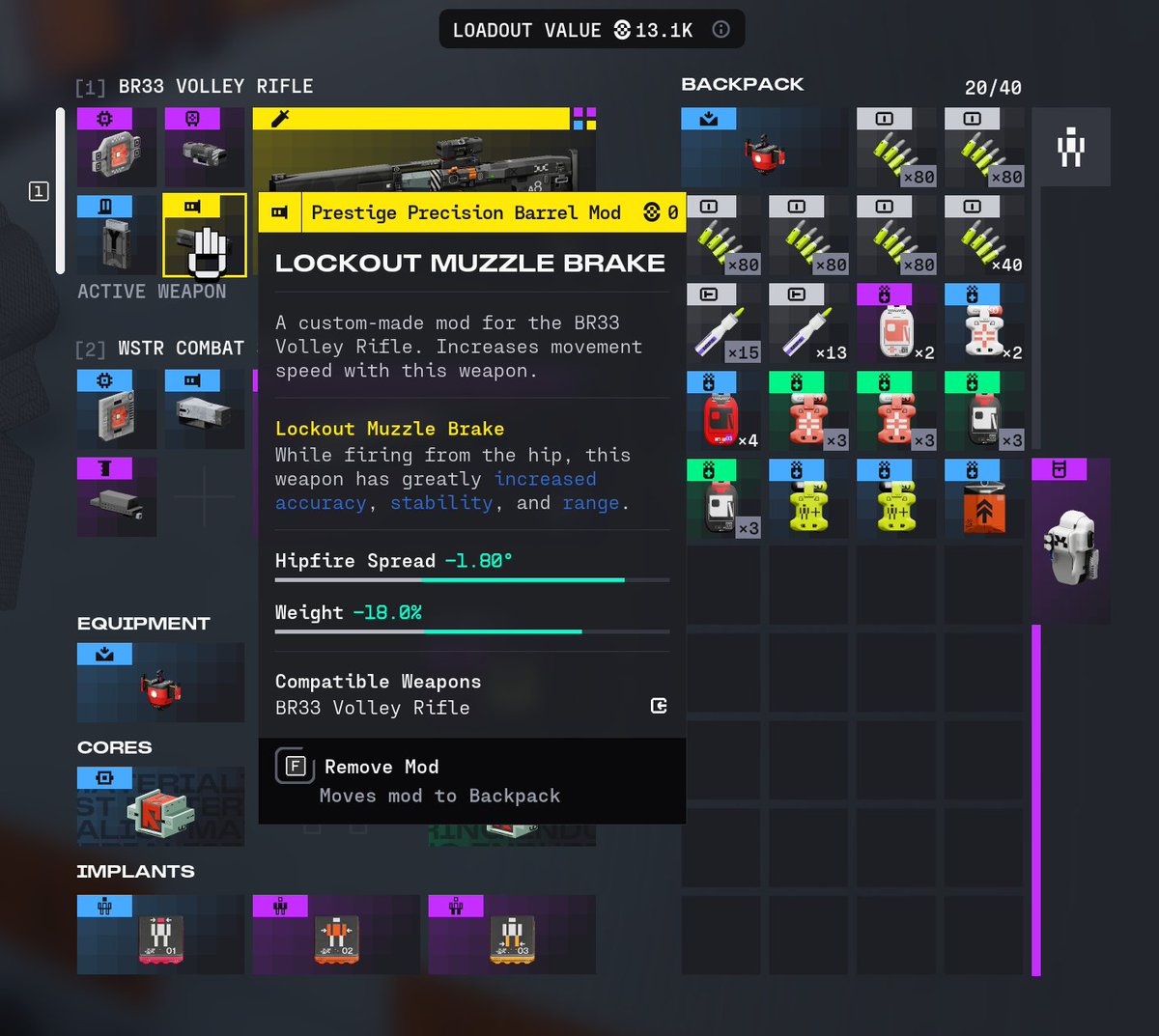Click the barrel icon in the tooltip header
Image resolution: width=1159 pixels, height=1036 pixels.
tap(280, 212)
